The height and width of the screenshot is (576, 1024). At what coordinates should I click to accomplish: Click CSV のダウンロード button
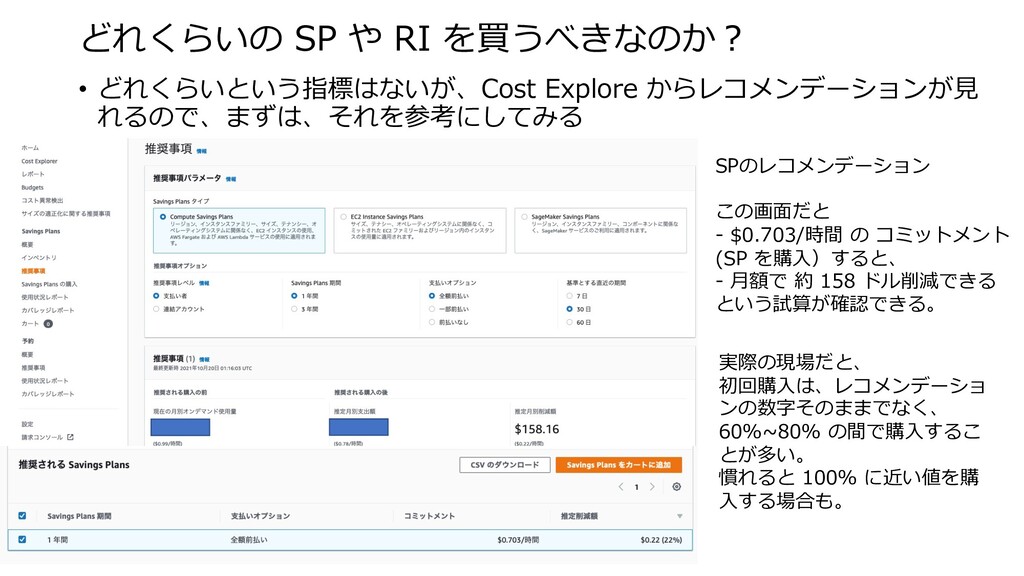click(505, 465)
